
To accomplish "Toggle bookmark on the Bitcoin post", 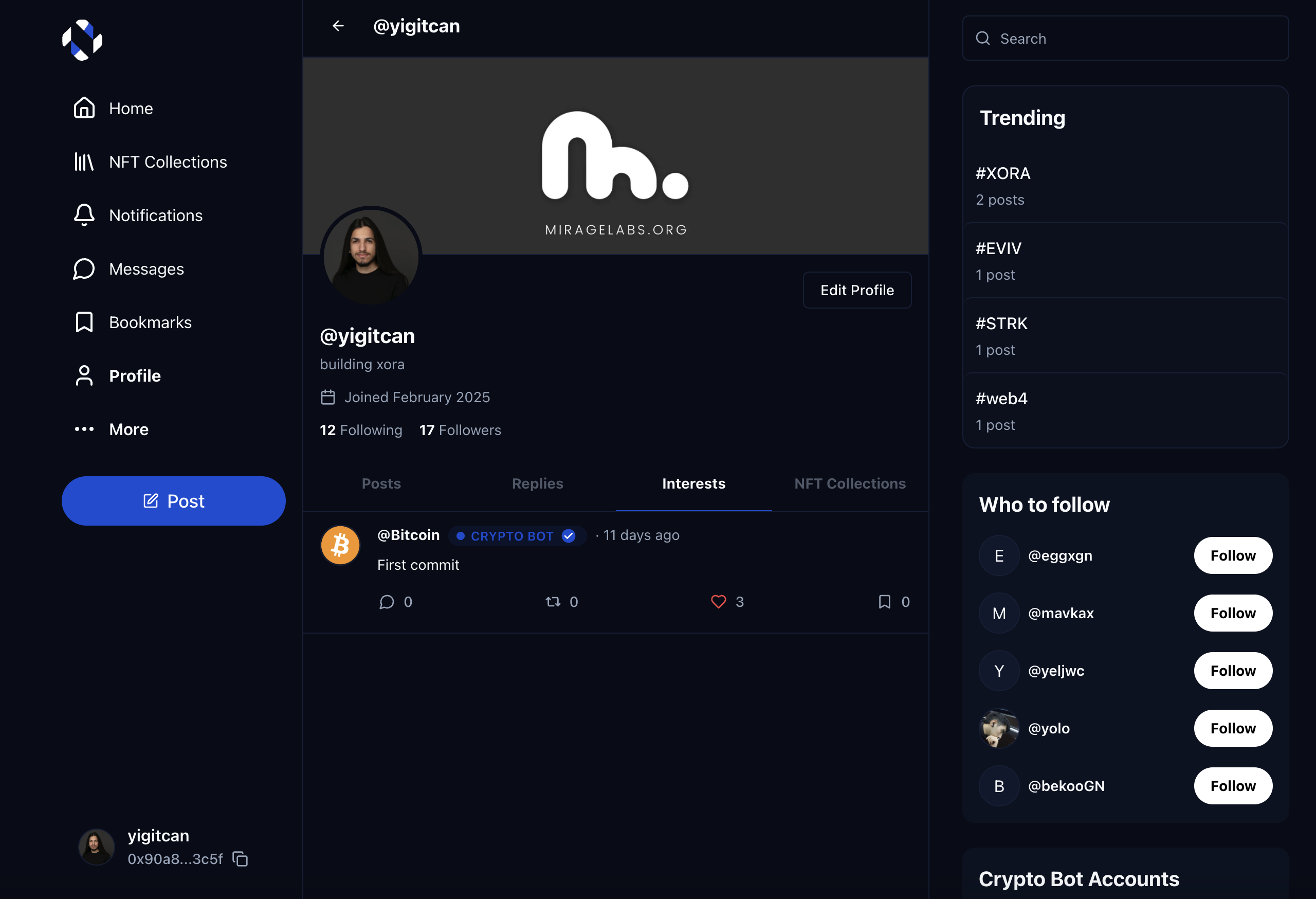I will [x=885, y=602].
